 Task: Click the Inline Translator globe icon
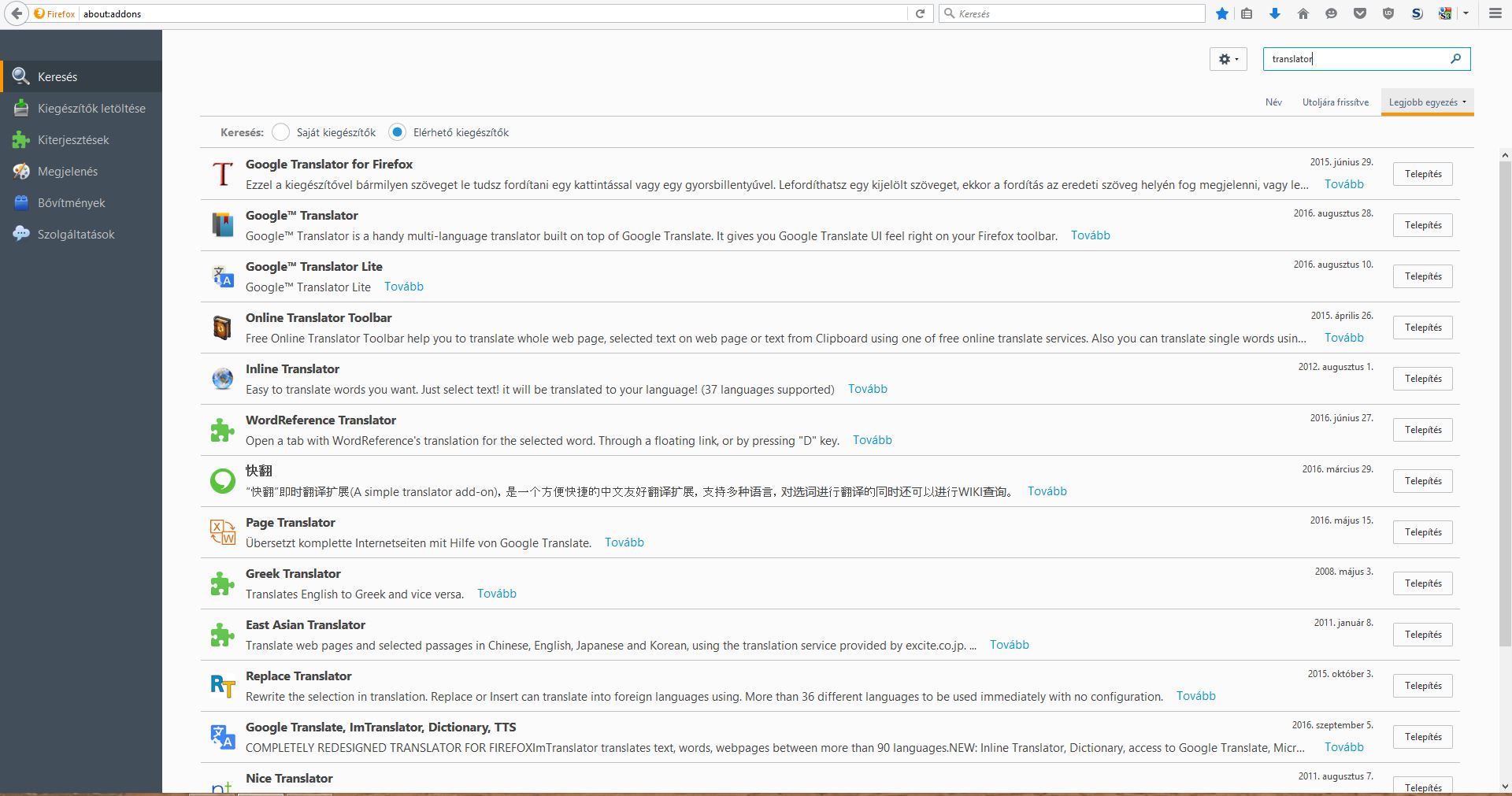[x=223, y=379]
